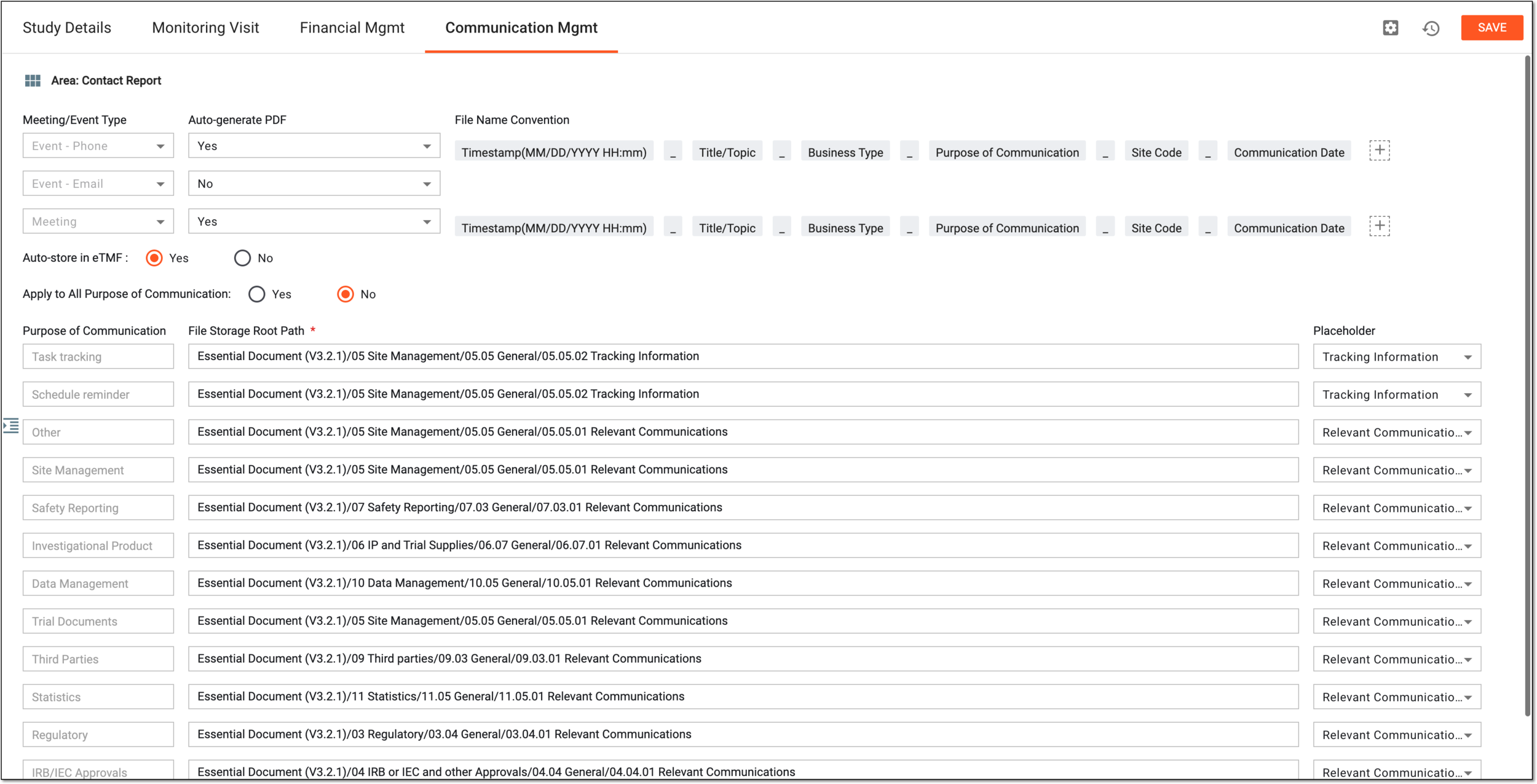Select Yes for Apply to All Purpose
1537x784 pixels.
click(x=256, y=294)
